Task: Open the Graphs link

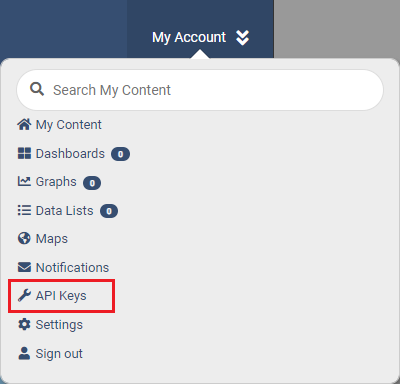Action: click(x=56, y=182)
